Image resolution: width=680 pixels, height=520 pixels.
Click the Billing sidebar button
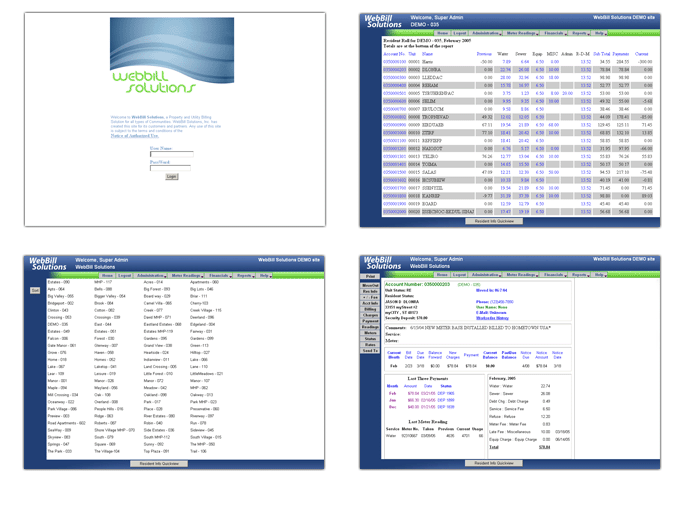tap(370, 309)
